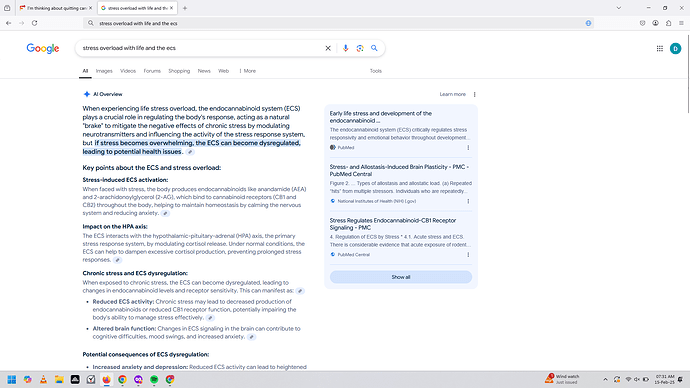The width and height of the screenshot is (690, 388).
Task: Save to Pocket toolbar icon
Action: click(642, 23)
